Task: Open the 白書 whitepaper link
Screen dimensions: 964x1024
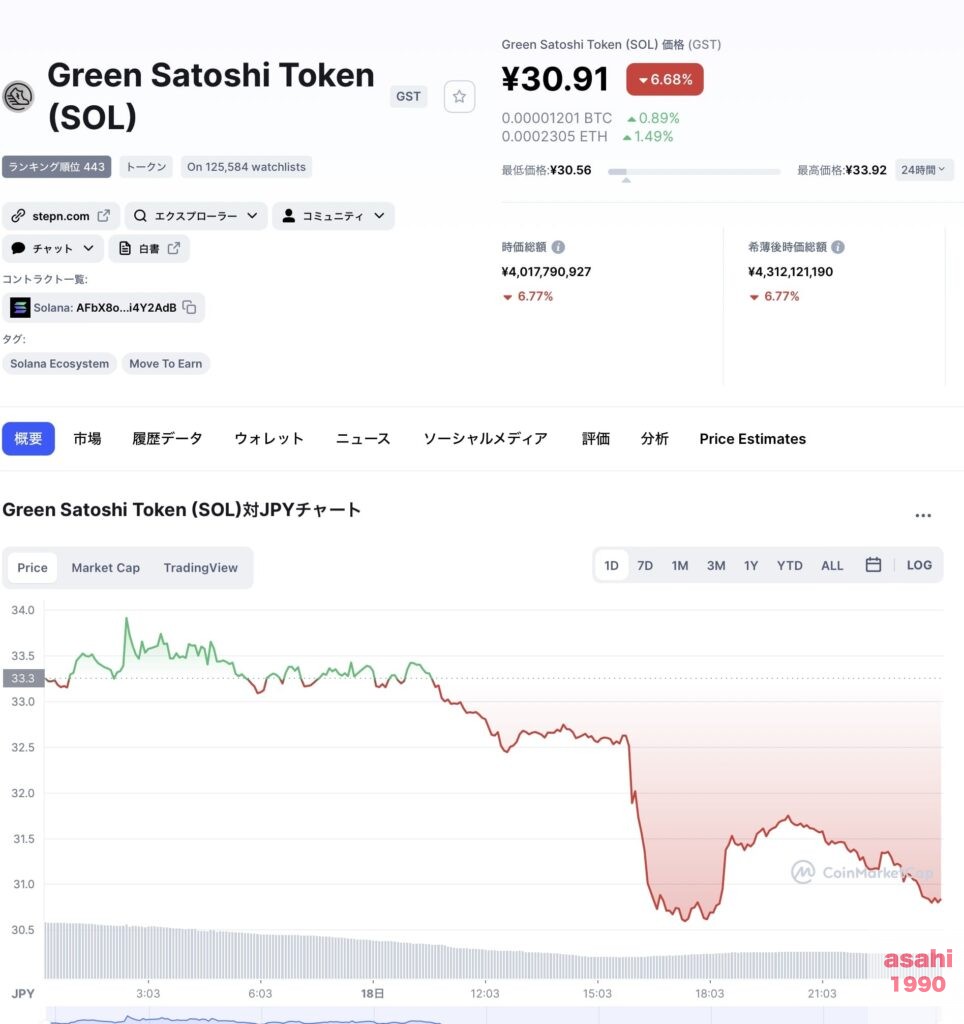Action: point(149,248)
